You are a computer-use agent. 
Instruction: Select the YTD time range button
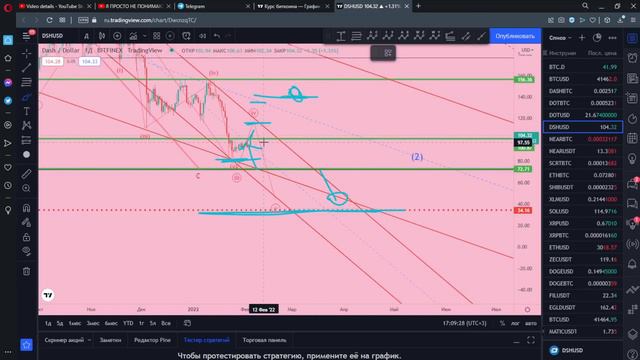point(128,323)
